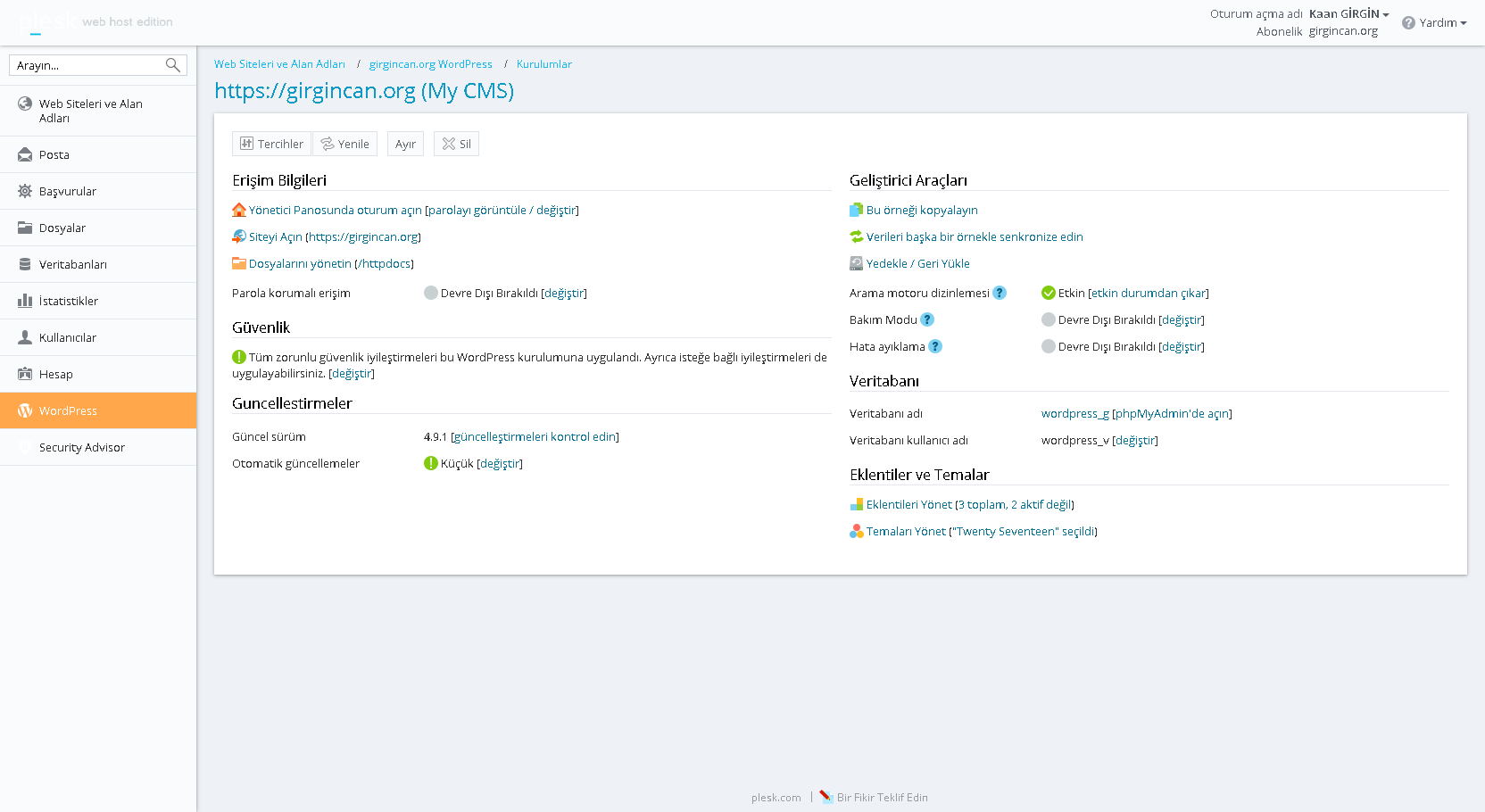This screenshot has width=1485, height=812.
Task: Click the Dosyalar folder icon
Action: coord(25,228)
